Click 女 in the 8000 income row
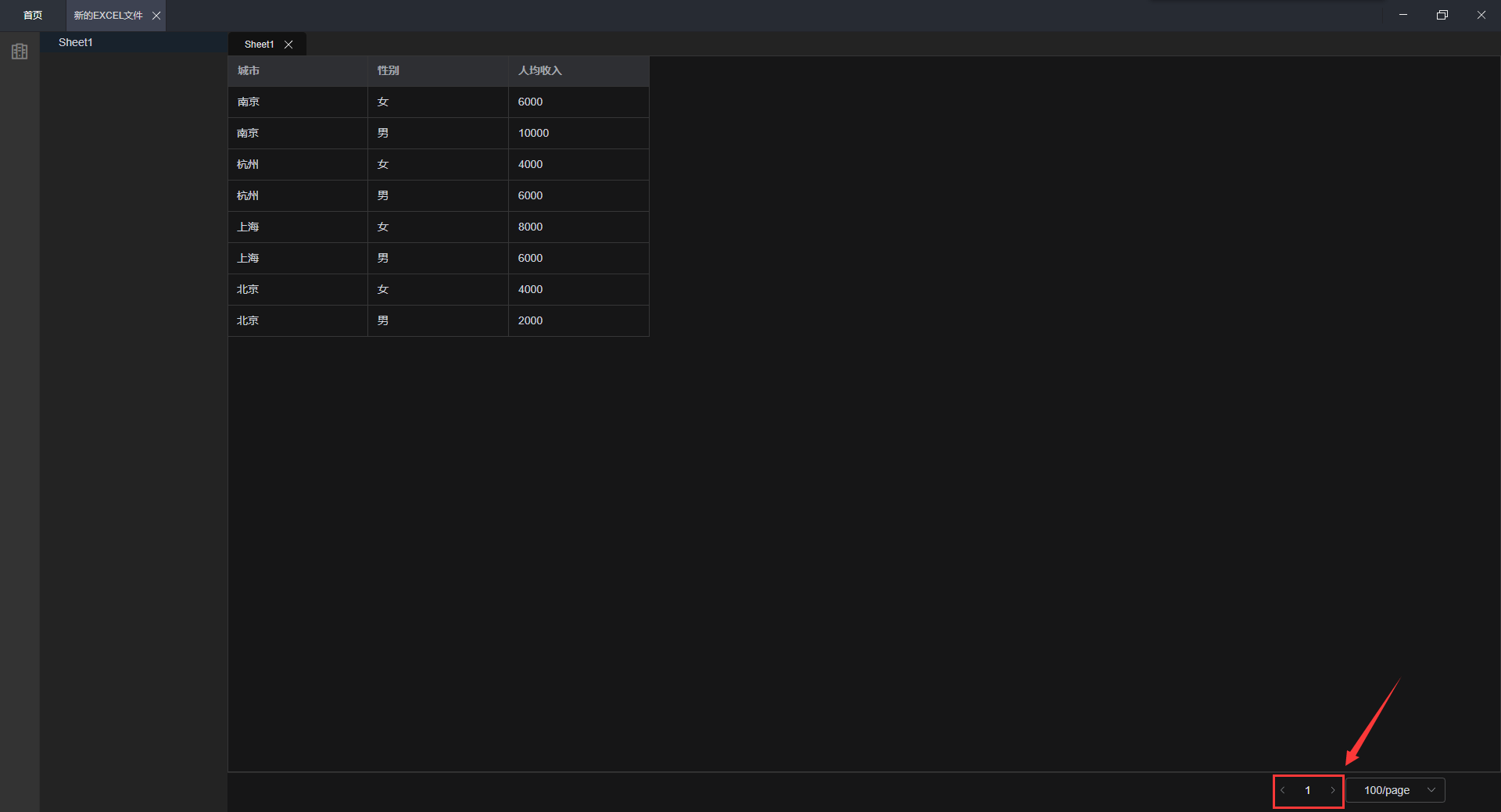This screenshot has height=812, width=1501. (x=383, y=227)
